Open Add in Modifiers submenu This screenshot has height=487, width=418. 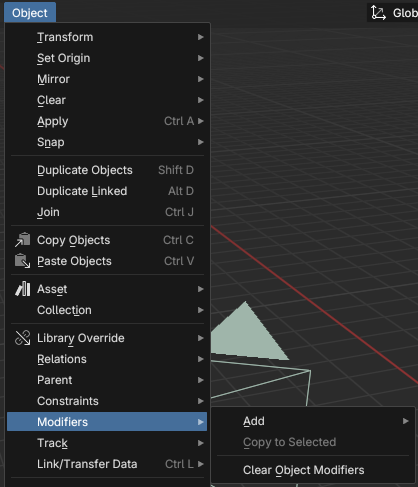[313, 421]
